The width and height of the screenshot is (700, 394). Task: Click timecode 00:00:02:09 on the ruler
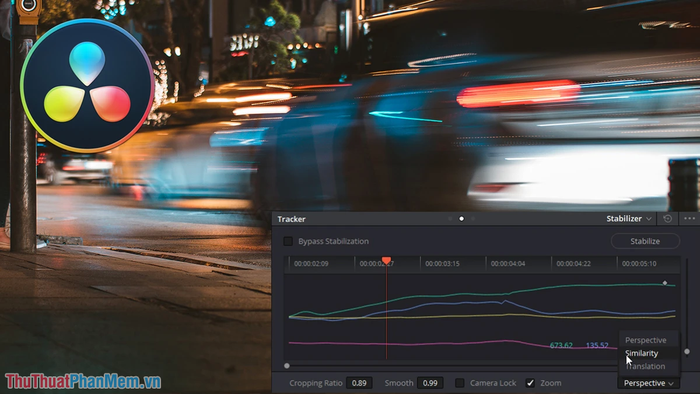(311, 264)
